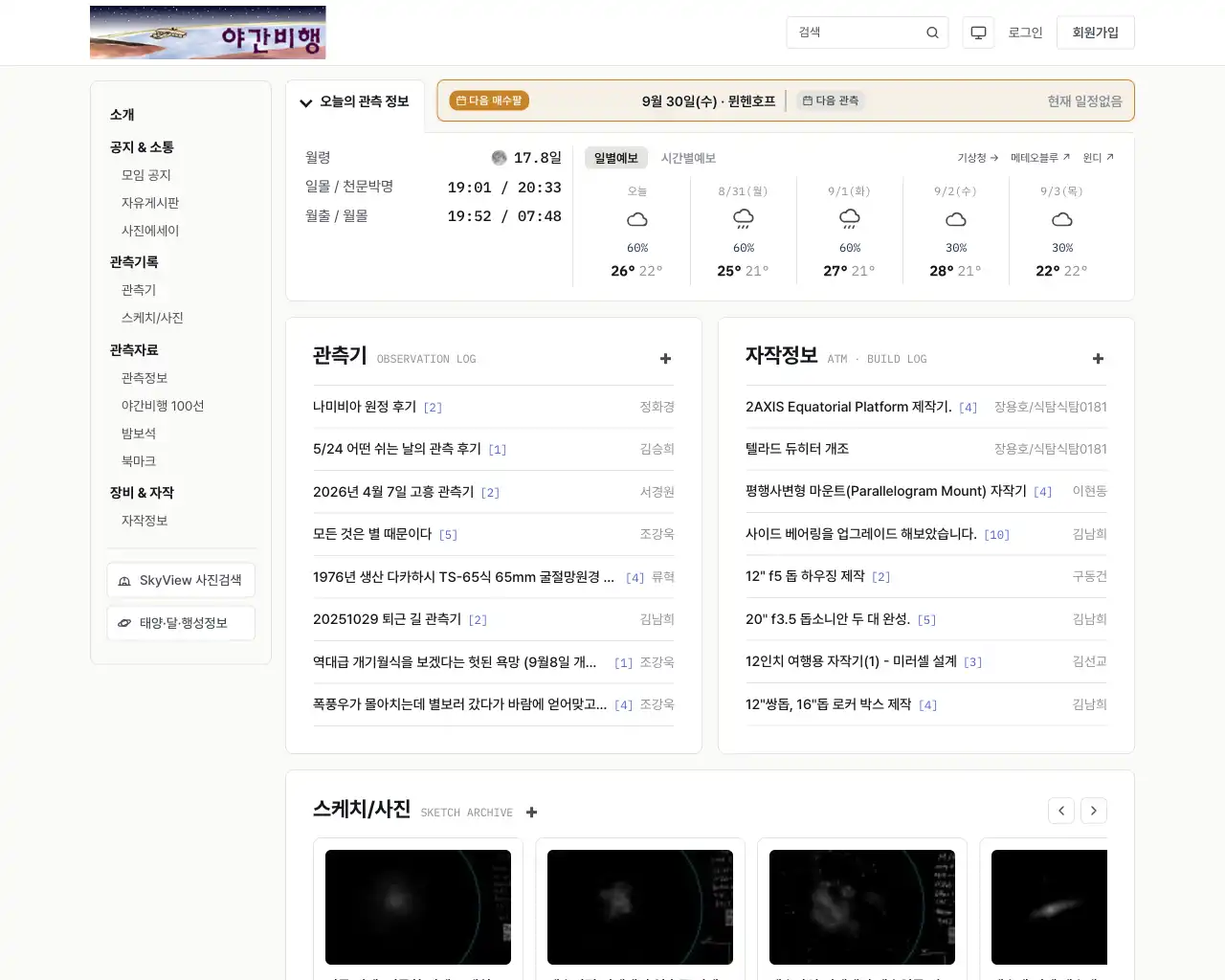This screenshot has width=1225, height=980.
Task: Open post 2026년 4월 7일 고흥 관측기
Action: tap(393, 492)
